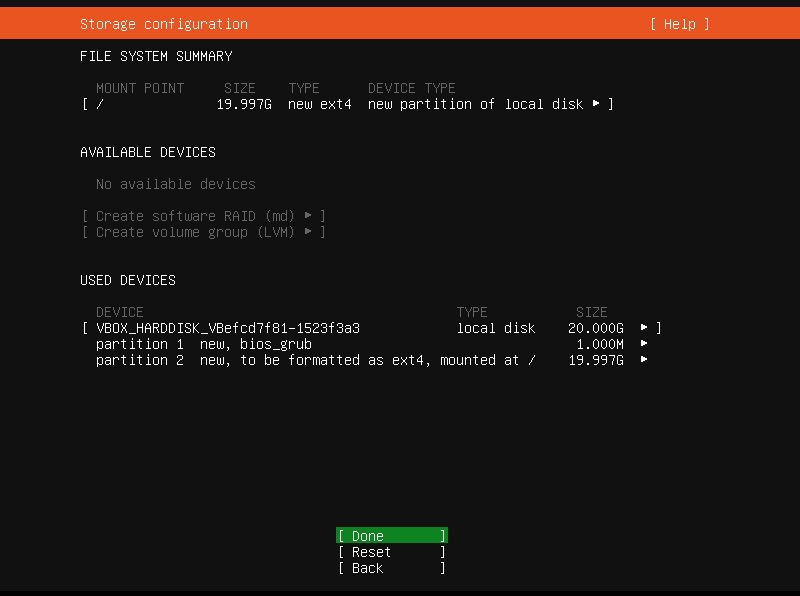
Task: Open the Help menu
Action: point(678,23)
